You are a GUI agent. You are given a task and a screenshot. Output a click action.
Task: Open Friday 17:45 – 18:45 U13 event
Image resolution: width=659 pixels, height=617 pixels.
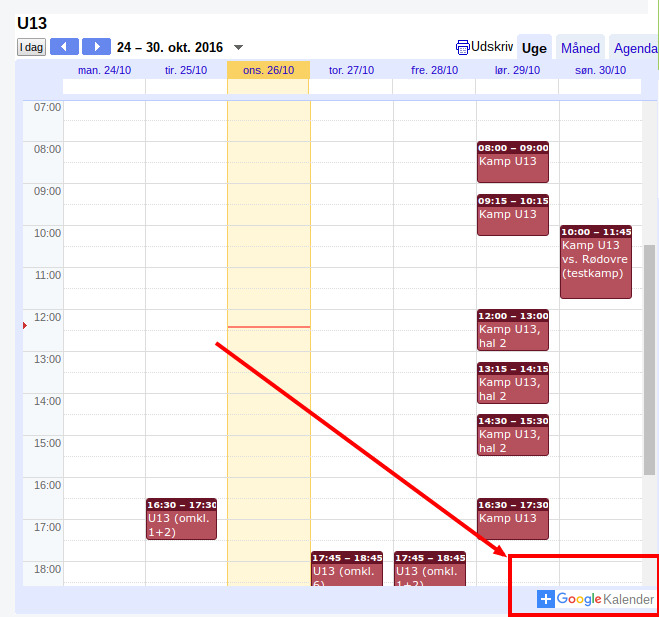pos(430,569)
